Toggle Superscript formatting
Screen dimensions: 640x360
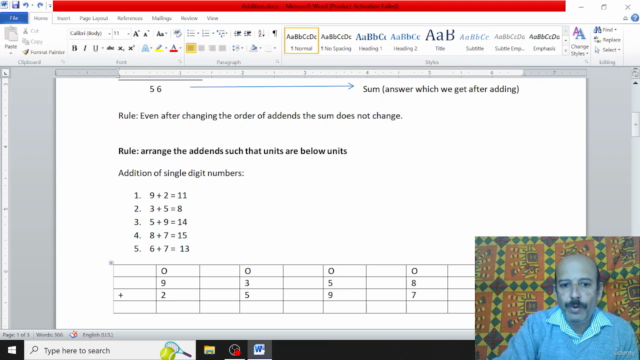(x=131, y=49)
